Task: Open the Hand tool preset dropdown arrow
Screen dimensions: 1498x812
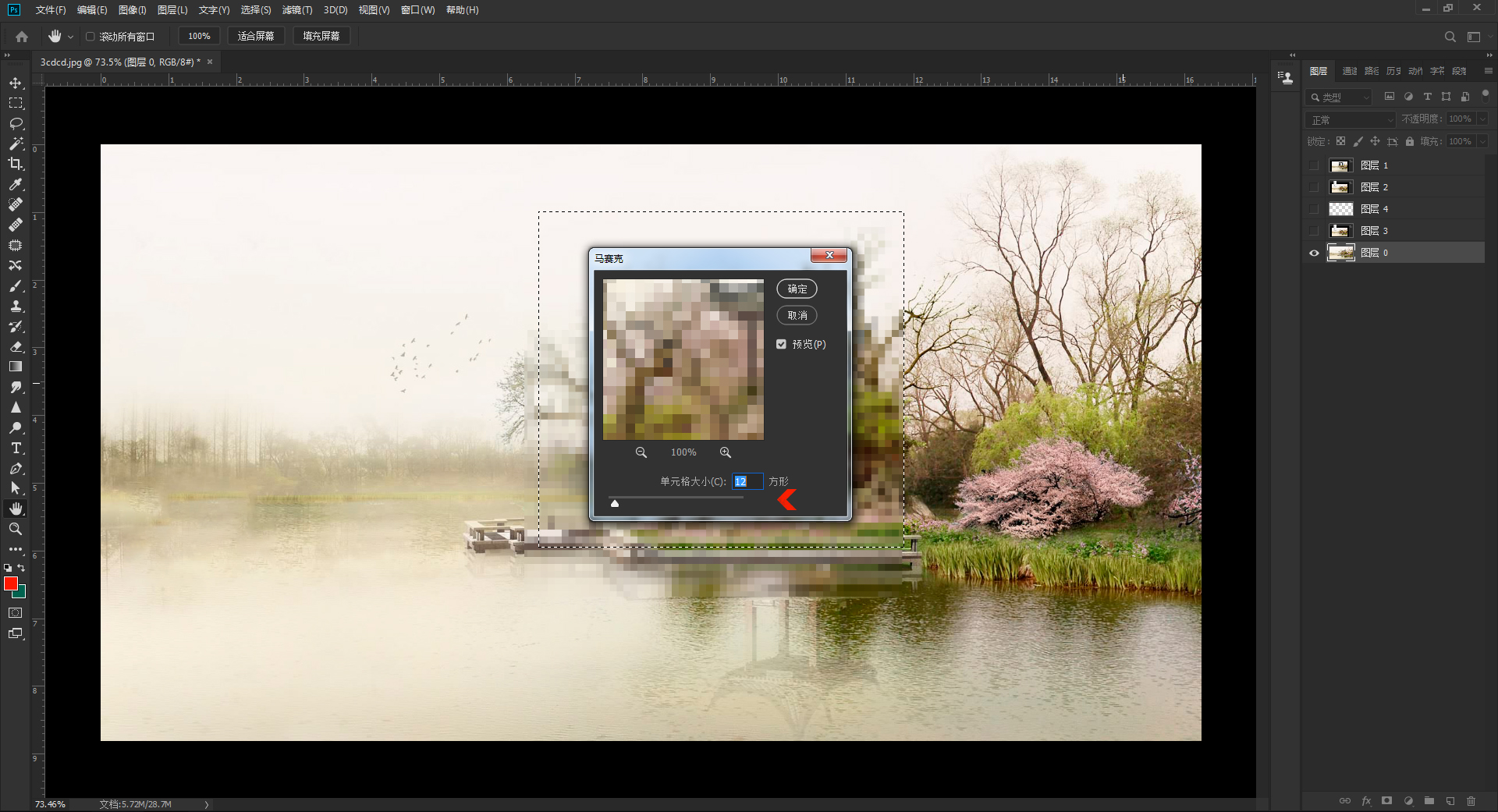Action: pos(70,37)
